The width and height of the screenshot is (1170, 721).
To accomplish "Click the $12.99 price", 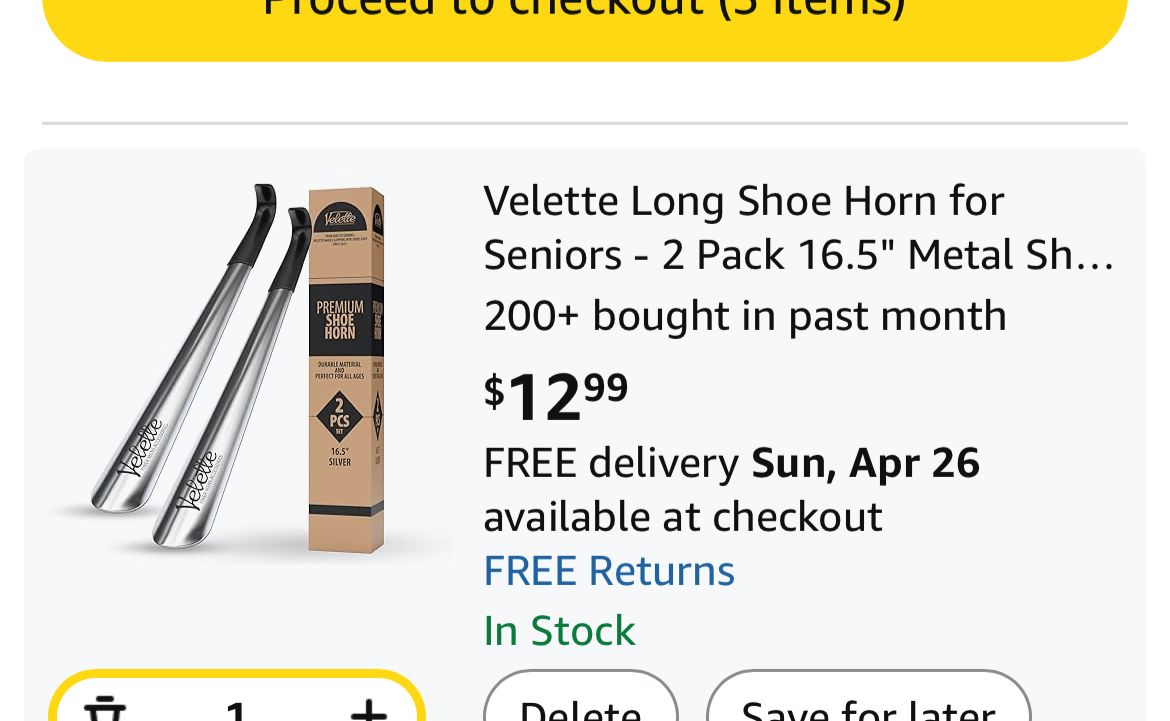I will coord(556,394).
